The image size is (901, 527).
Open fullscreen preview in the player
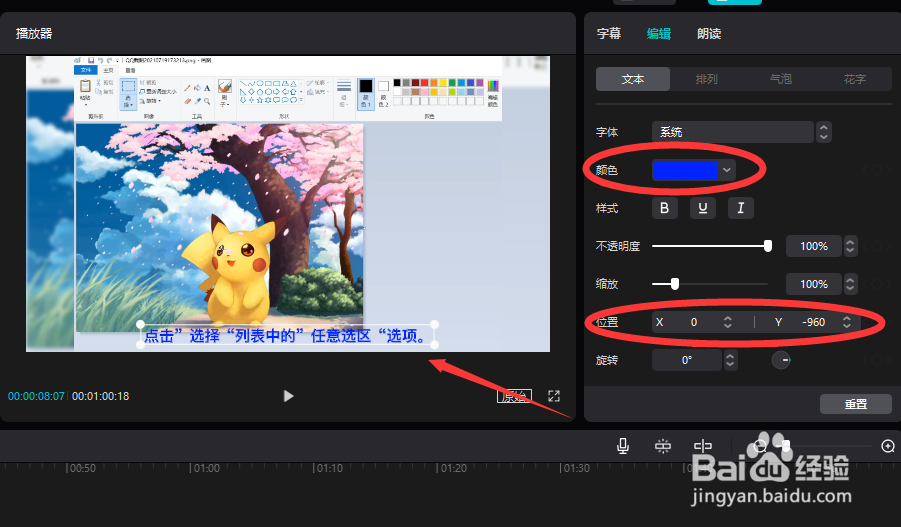[x=554, y=396]
